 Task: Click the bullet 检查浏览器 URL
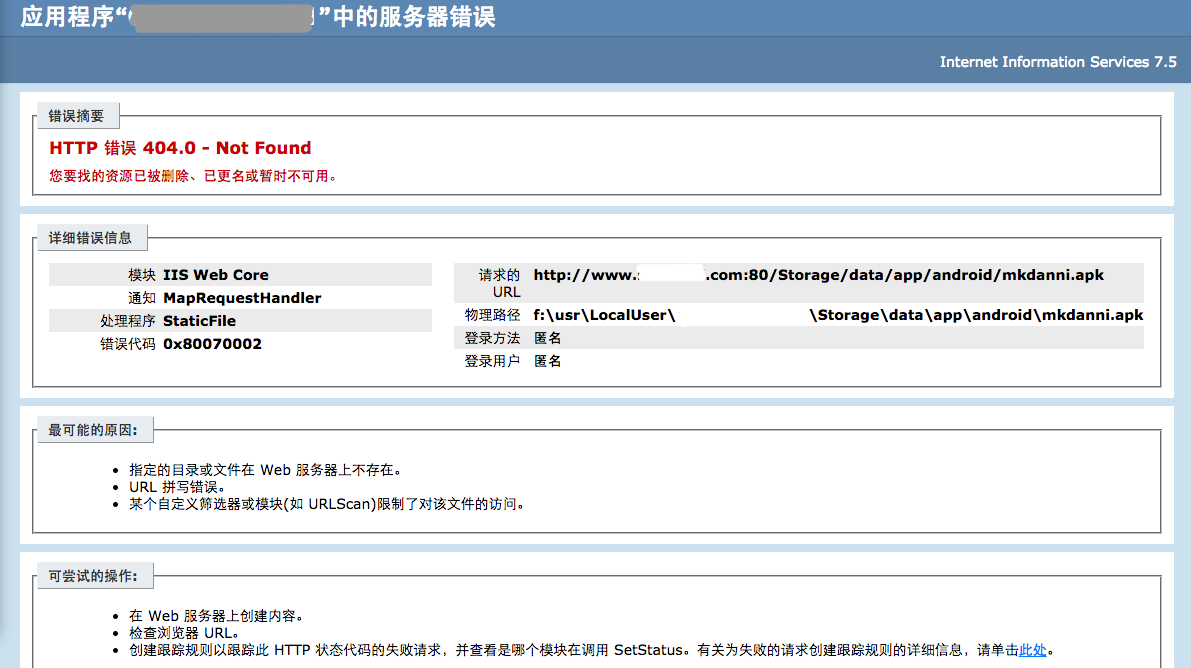[x=185, y=633]
